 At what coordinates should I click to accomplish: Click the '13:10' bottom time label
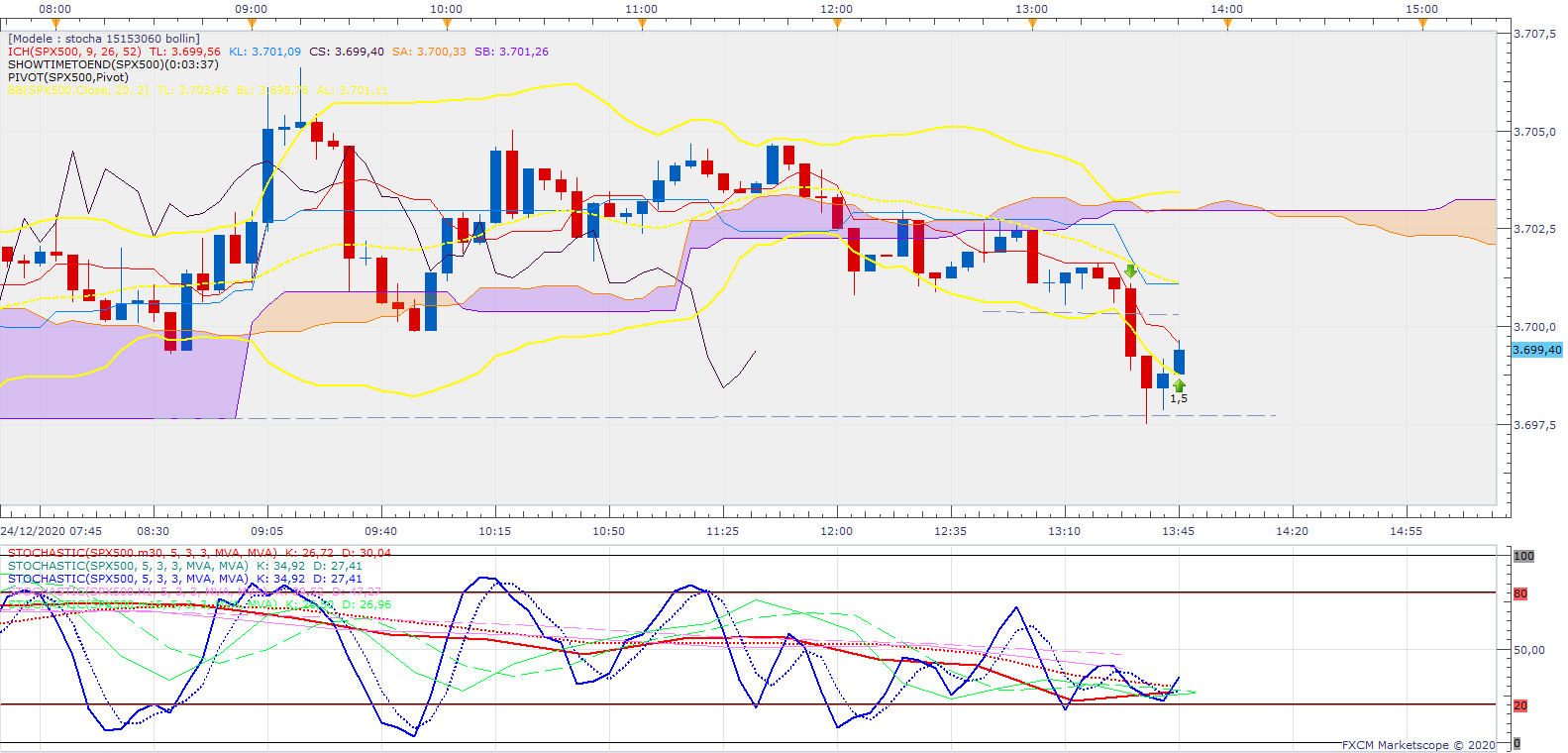[1065, 531]
